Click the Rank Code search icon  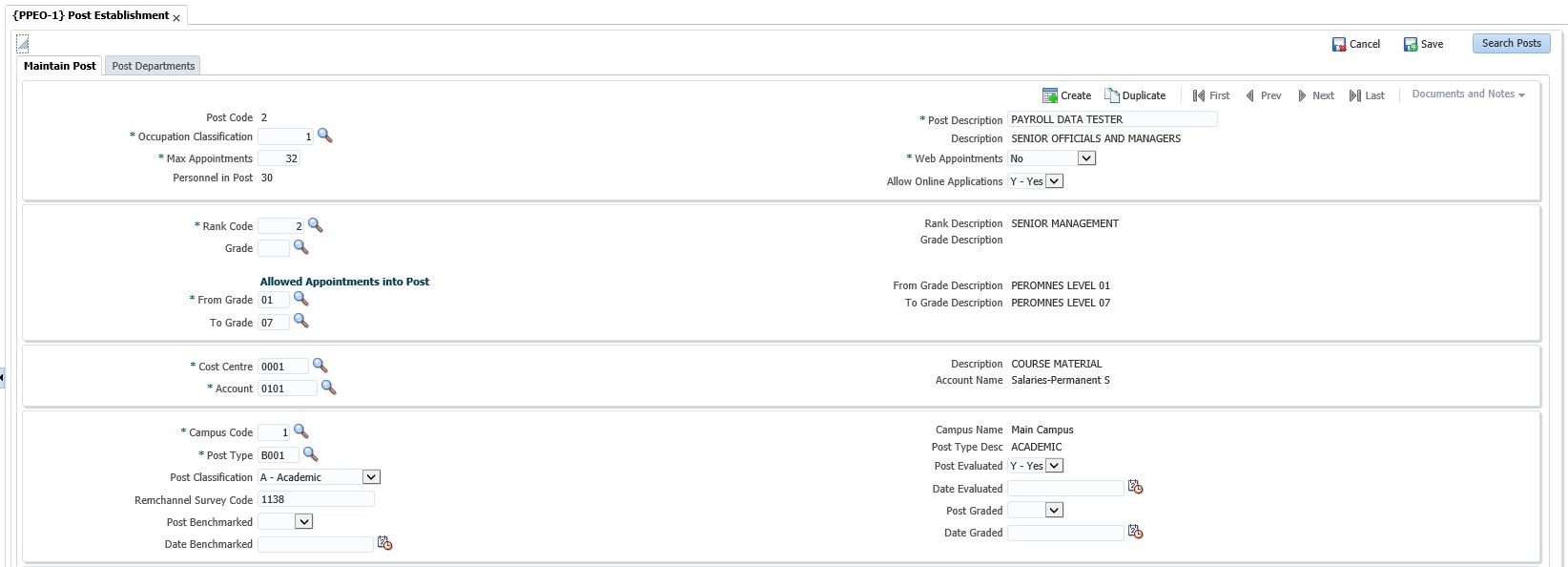[x=315, y=226]
